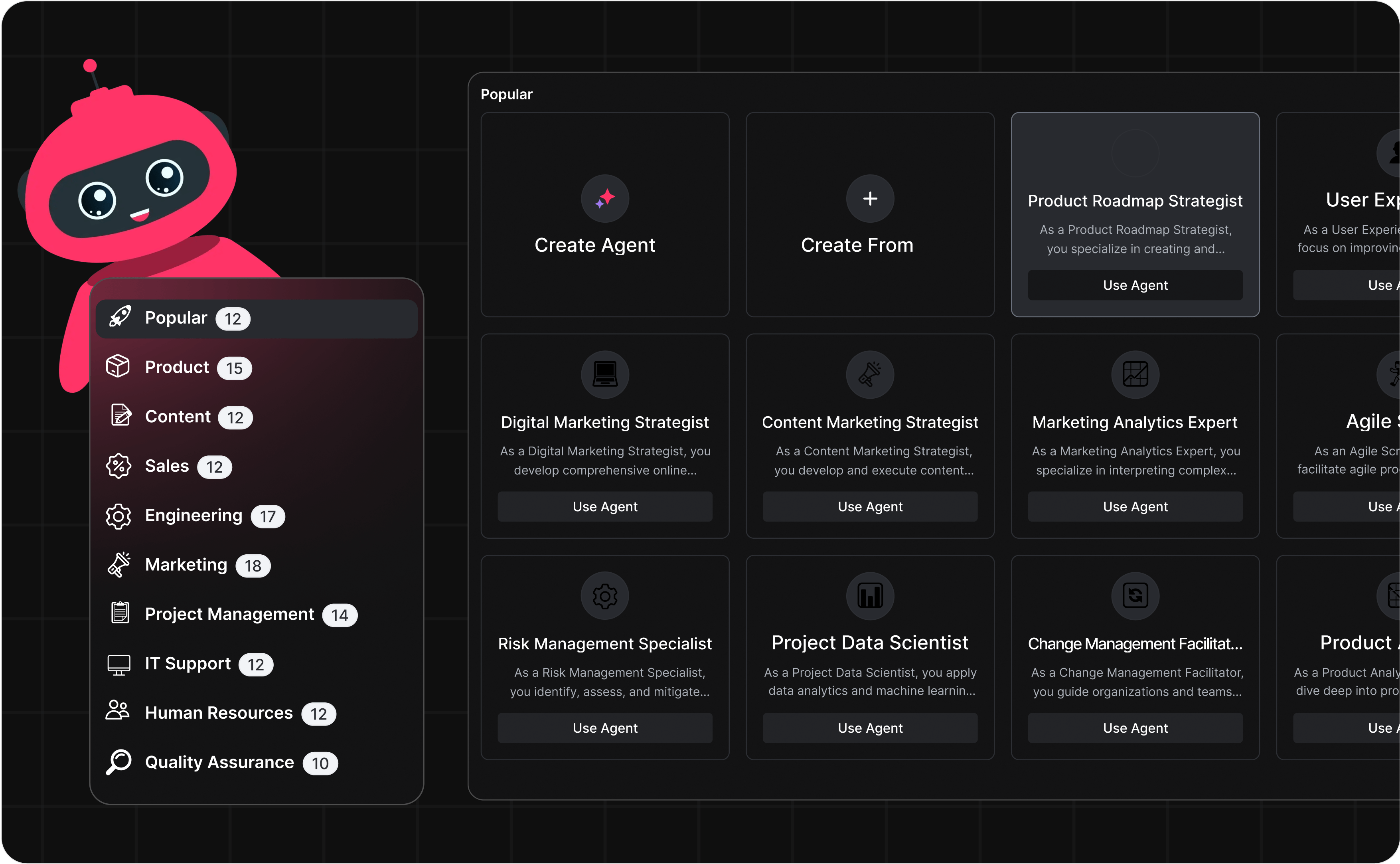Click the magnifier icon beside Quality Assurance

tap(119, 762)
